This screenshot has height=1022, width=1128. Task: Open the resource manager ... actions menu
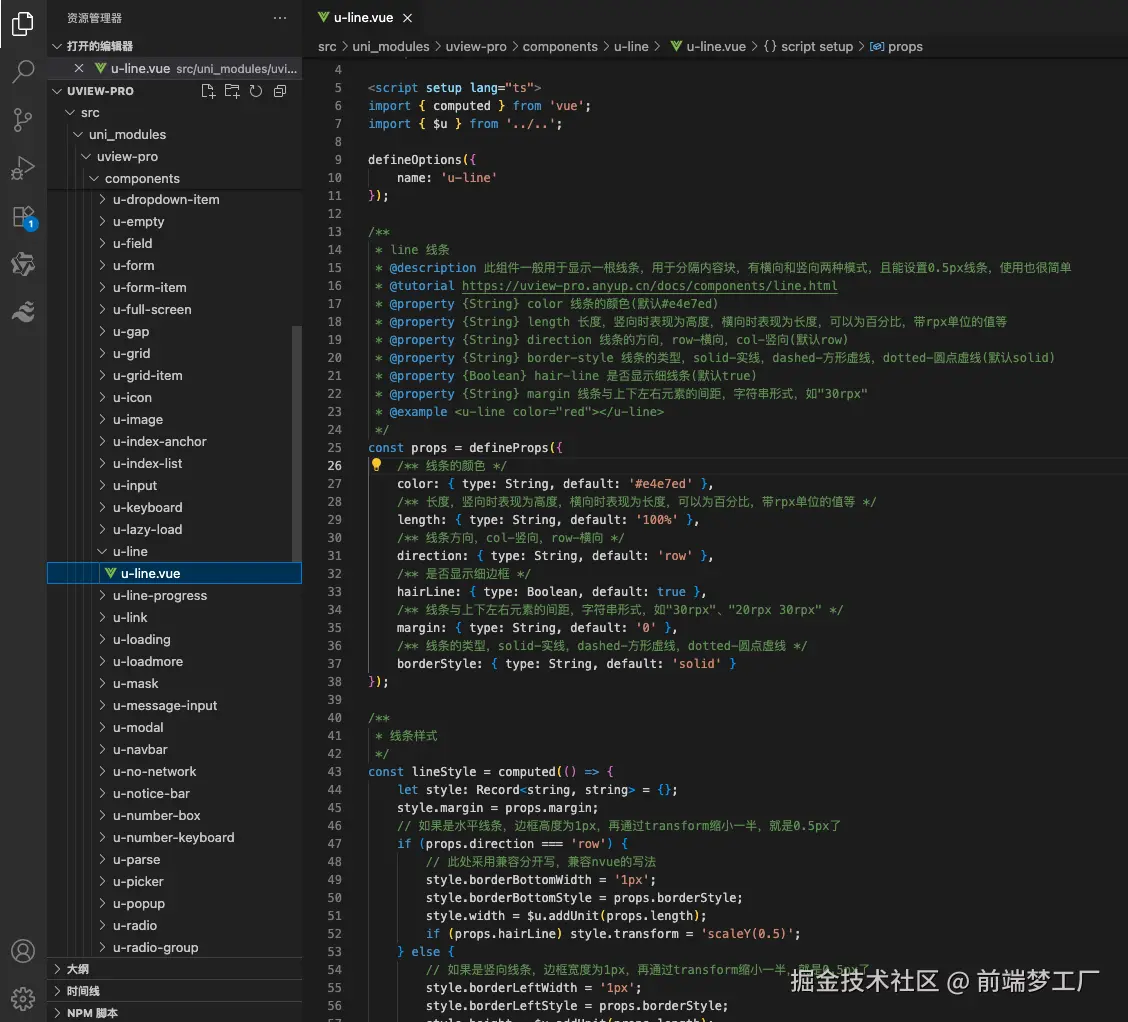point(279,17)
